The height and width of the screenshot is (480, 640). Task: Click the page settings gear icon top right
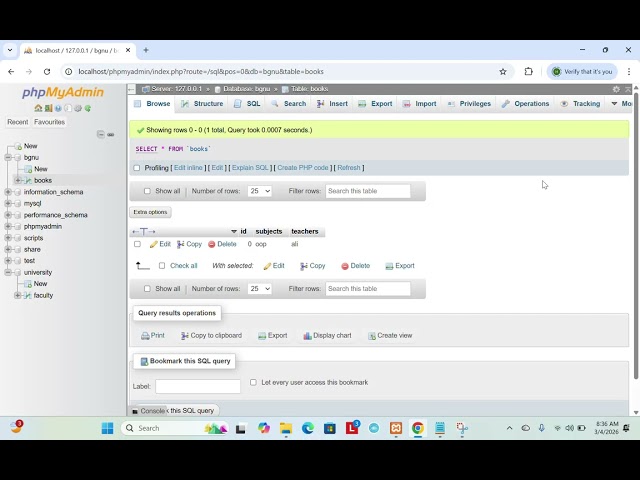(616, 89)
